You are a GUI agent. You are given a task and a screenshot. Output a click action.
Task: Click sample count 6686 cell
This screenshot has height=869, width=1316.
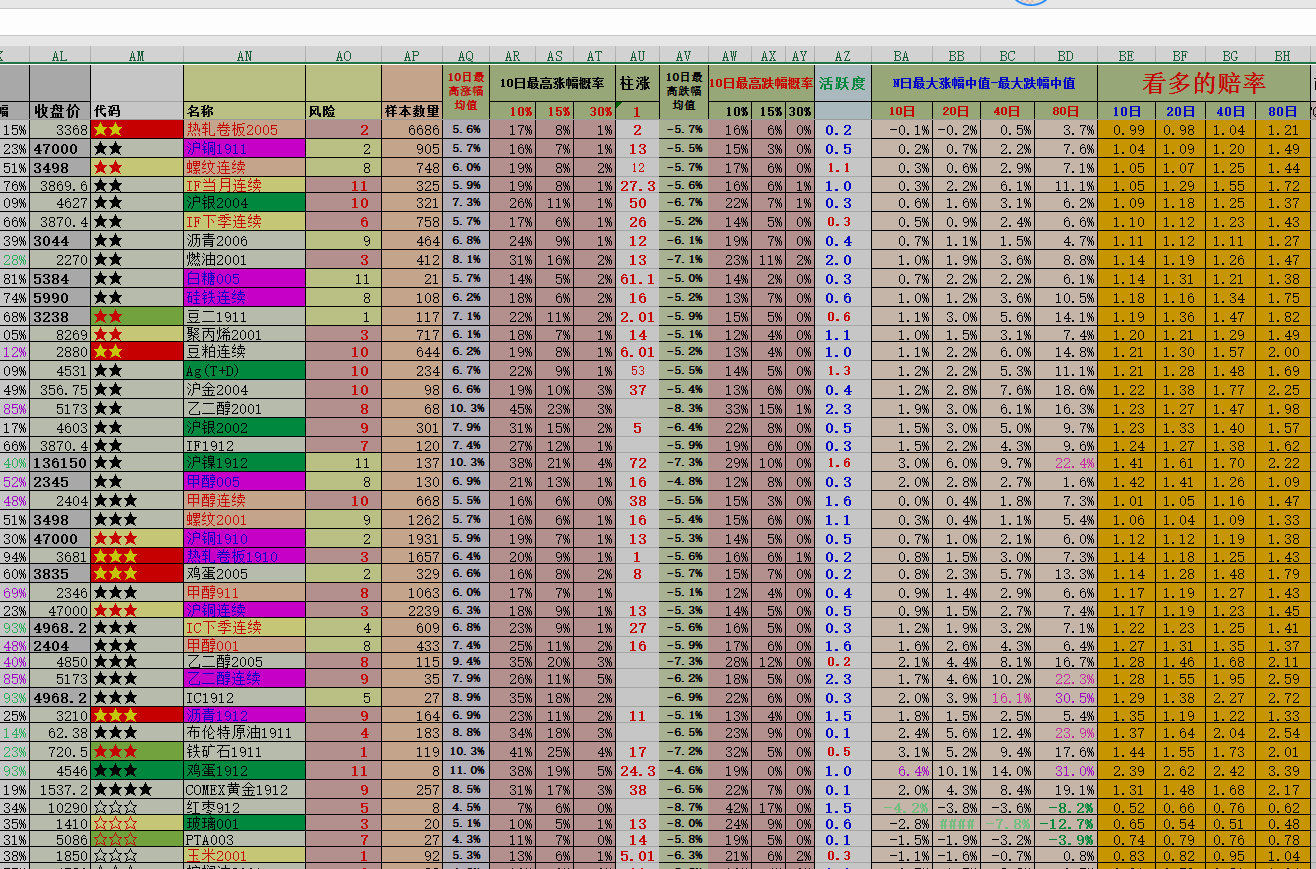412,130
